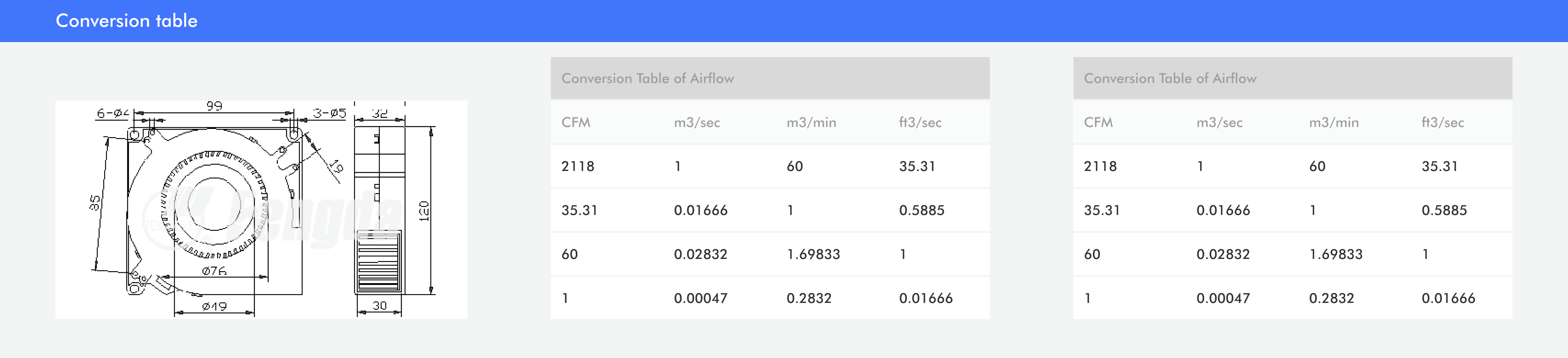Click the 0.5885 value in second table
This screenshot has height=358, width=1568.
tap(1444, 210)
